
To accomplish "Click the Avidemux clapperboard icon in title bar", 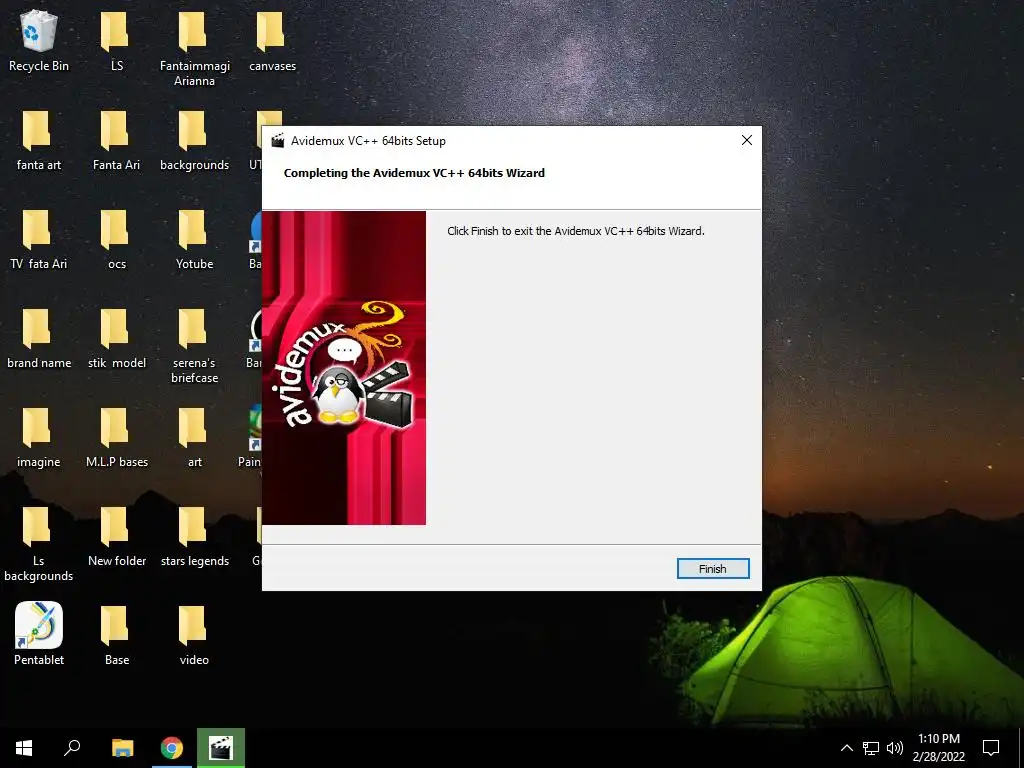I will point(278,140).
